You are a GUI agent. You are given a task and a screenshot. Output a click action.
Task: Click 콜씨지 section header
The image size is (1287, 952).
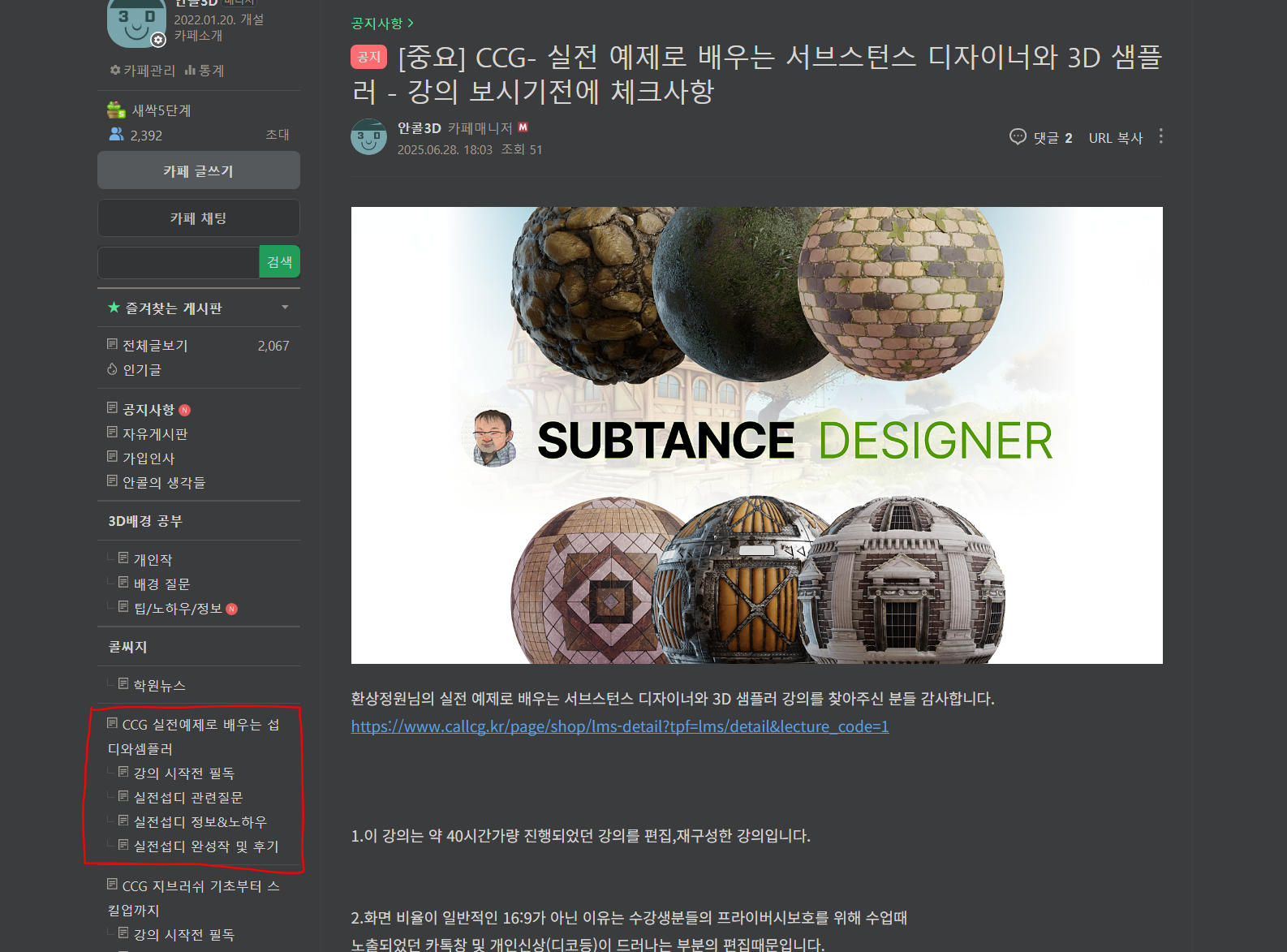[128, 647]
